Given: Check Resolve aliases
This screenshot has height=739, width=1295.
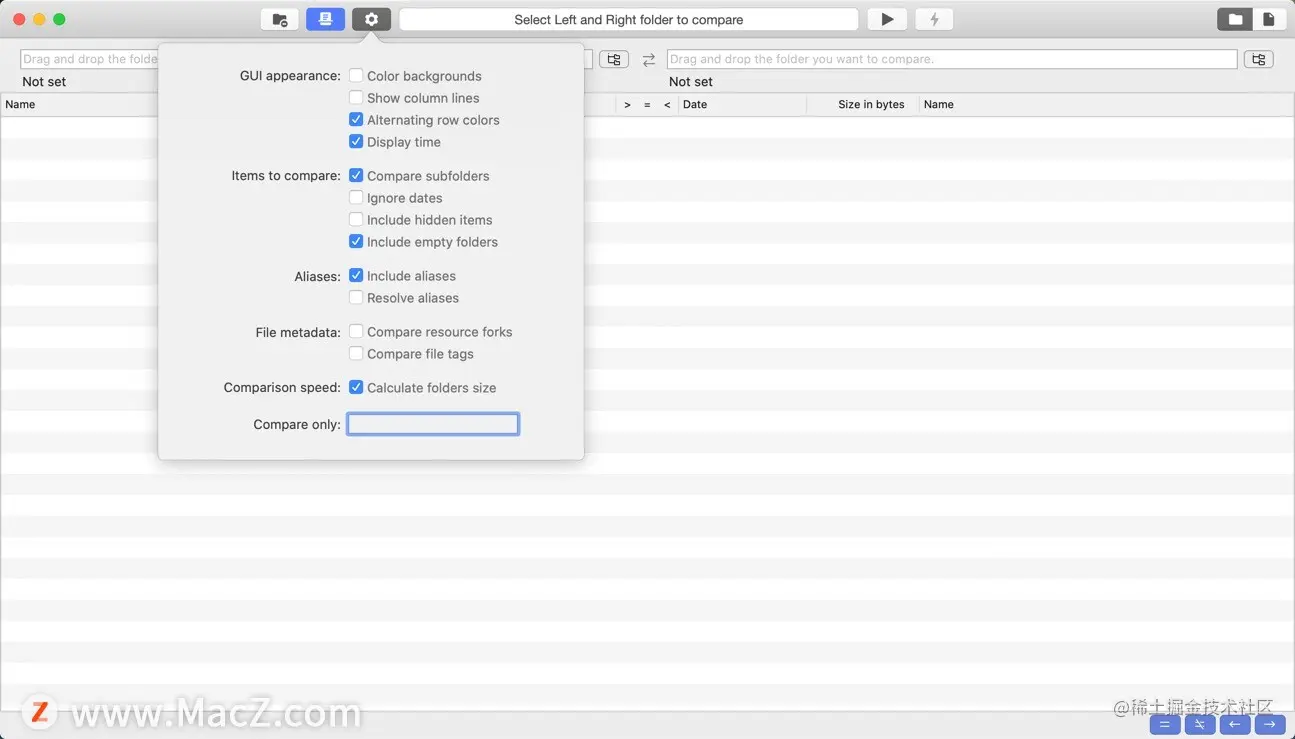Looking at the screenshot, I should tap(356, 298).
